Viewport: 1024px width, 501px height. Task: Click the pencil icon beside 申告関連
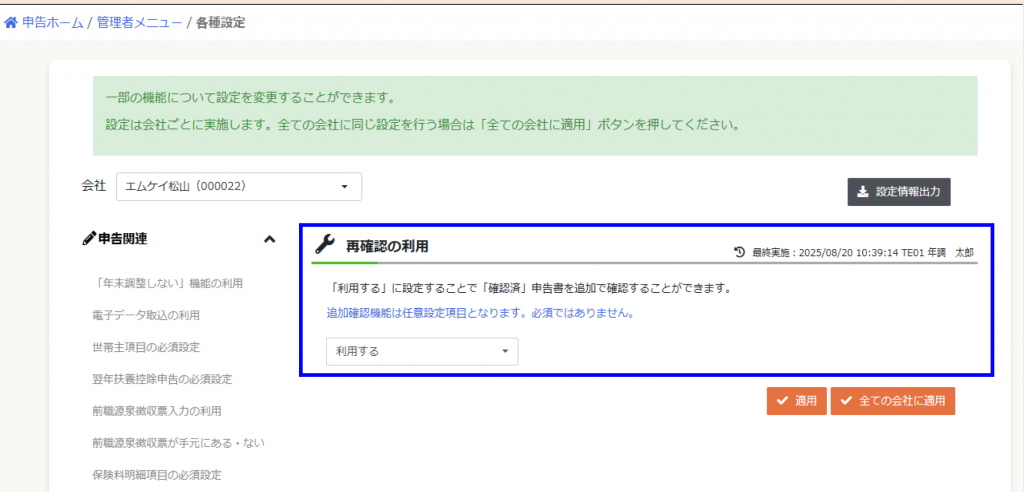pyautogui.click(x=89, y=239)
